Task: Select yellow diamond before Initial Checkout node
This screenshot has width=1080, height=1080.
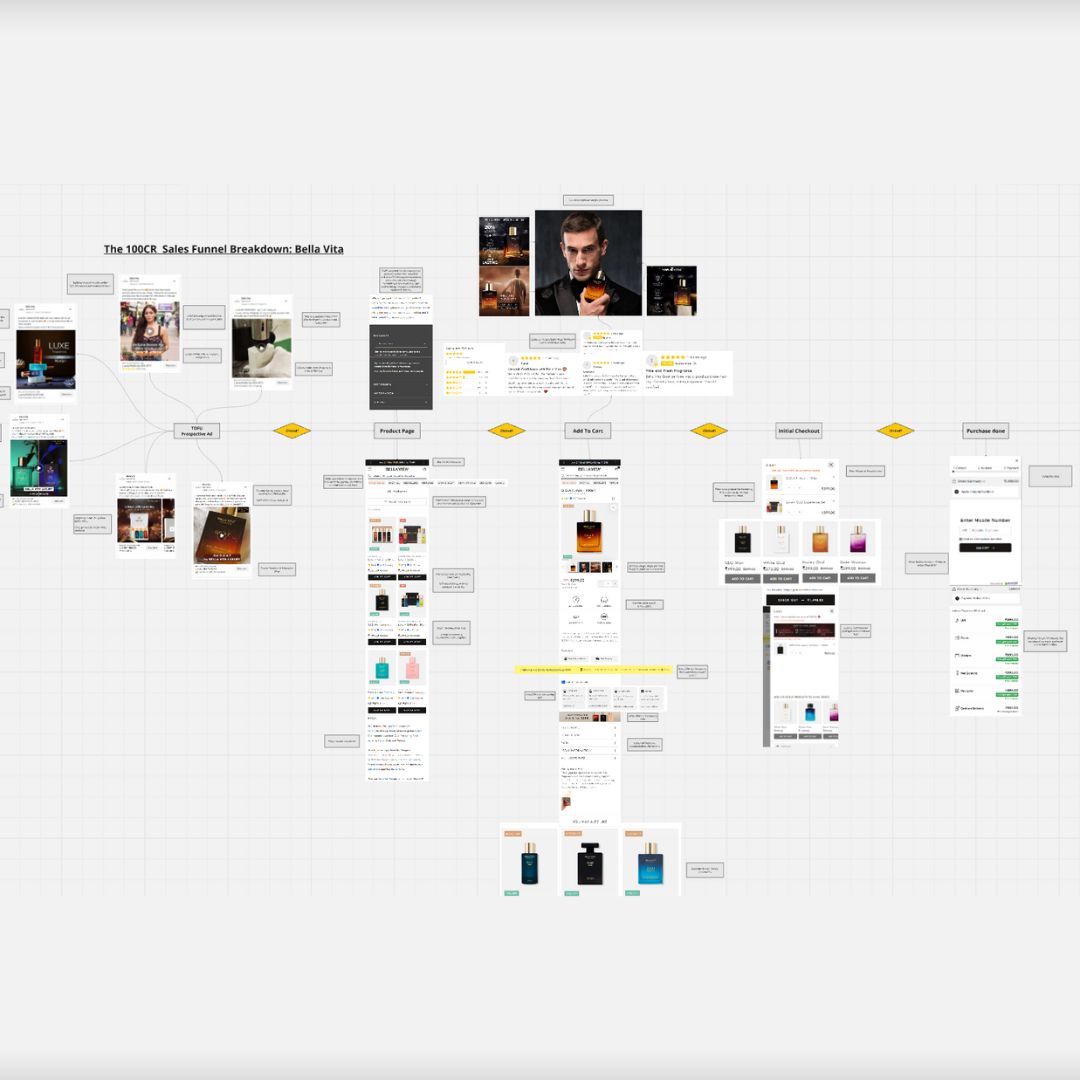Action: pyautogui.click(x=708, y=431)
